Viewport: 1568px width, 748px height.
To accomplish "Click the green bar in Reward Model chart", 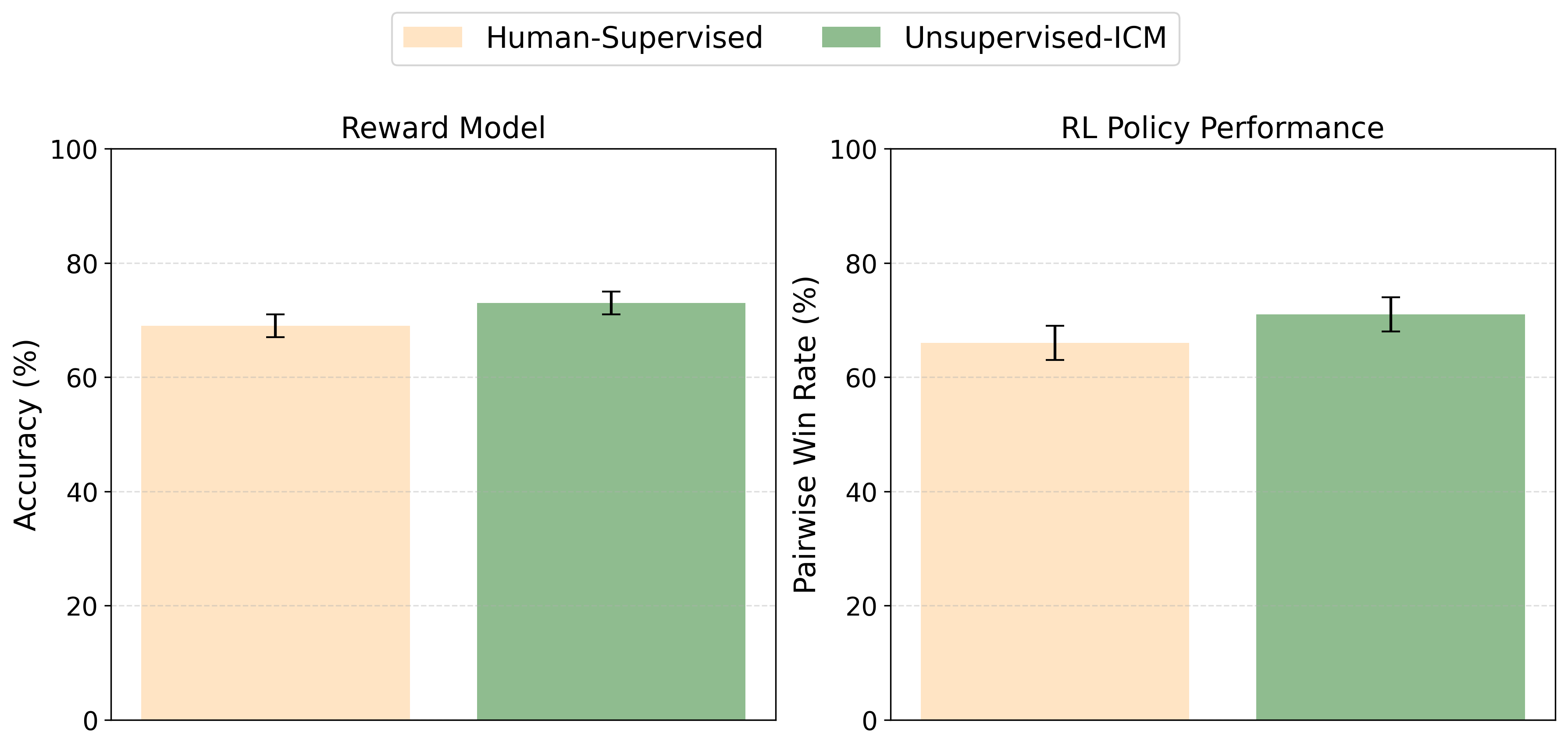I will [x=610, y=511].
